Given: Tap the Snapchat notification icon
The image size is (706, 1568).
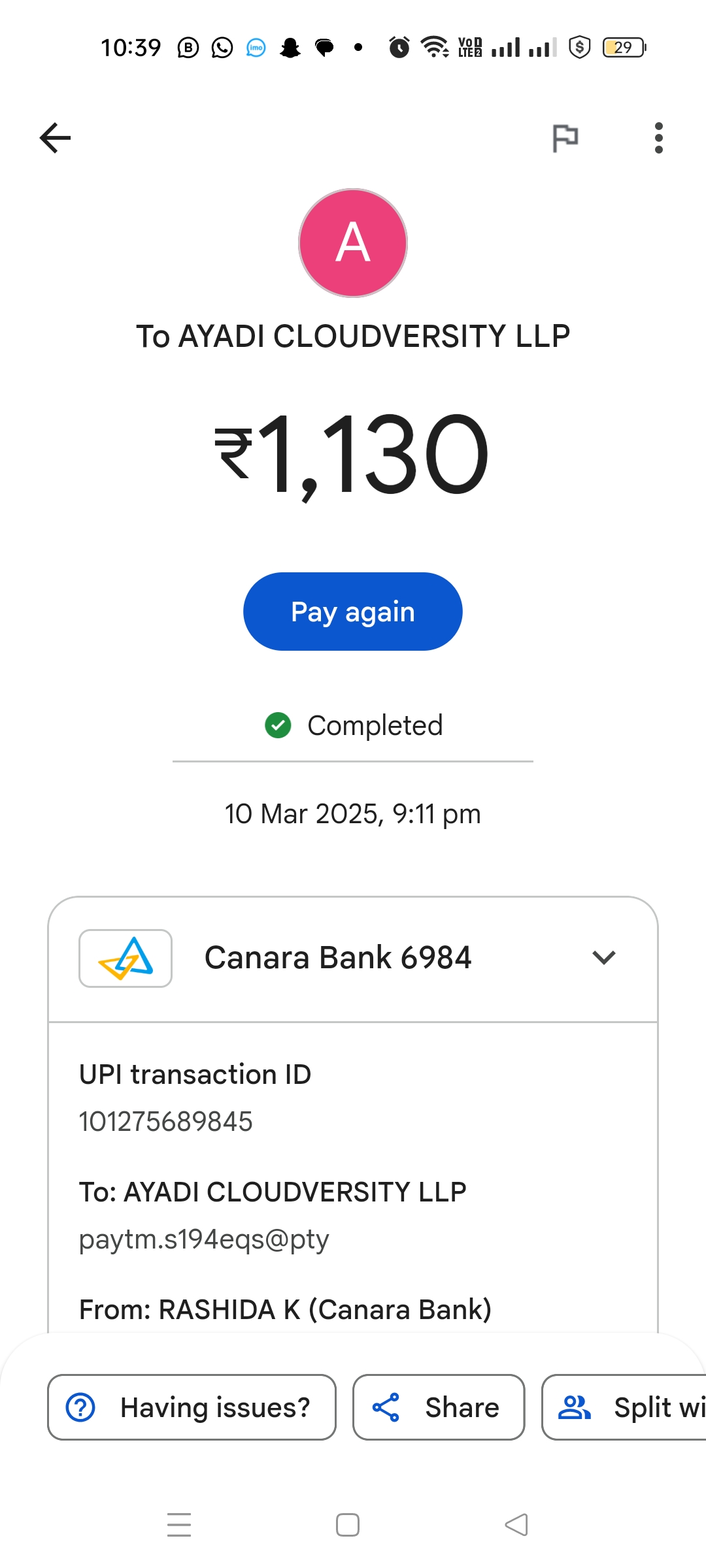Looking at the screenshot, I should [290, 48].
